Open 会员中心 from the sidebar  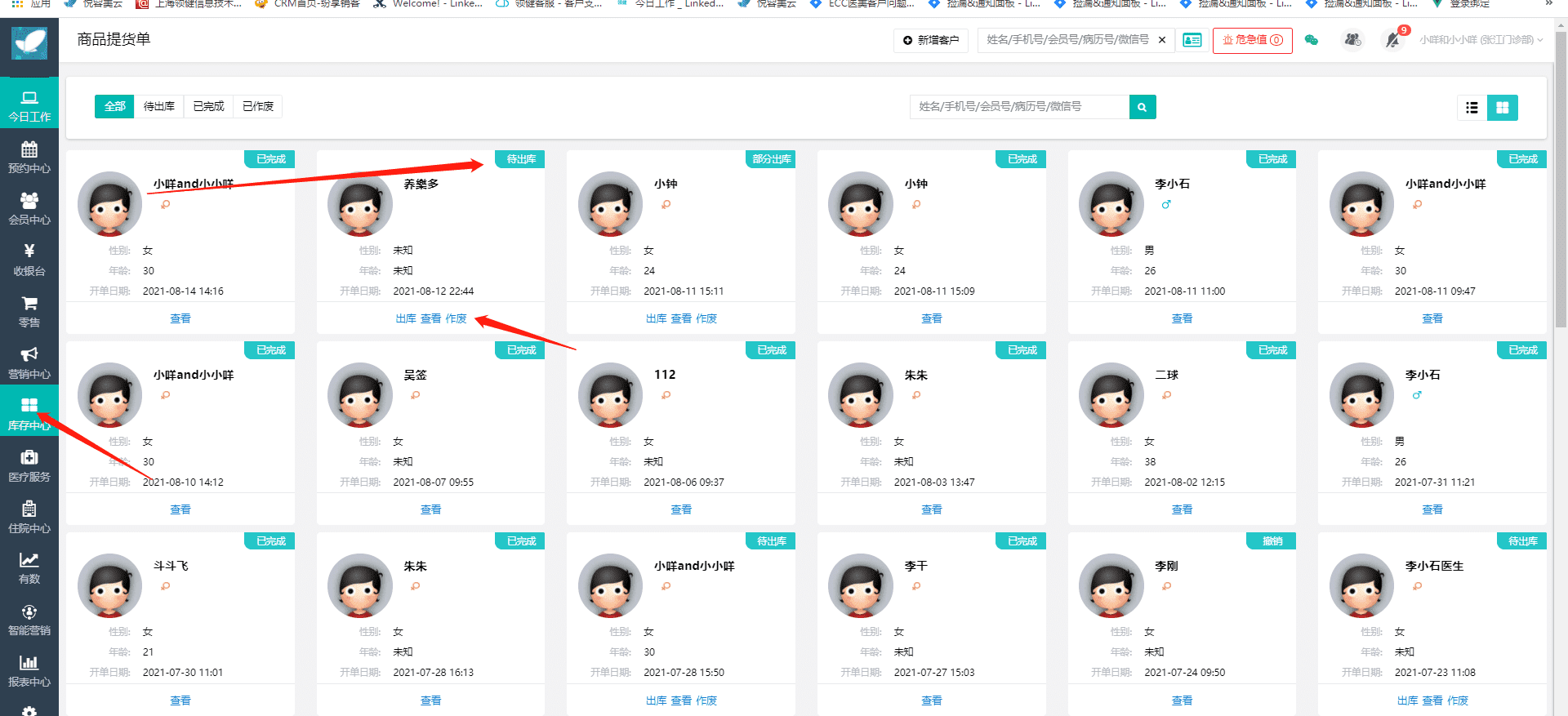click(29, 208)
